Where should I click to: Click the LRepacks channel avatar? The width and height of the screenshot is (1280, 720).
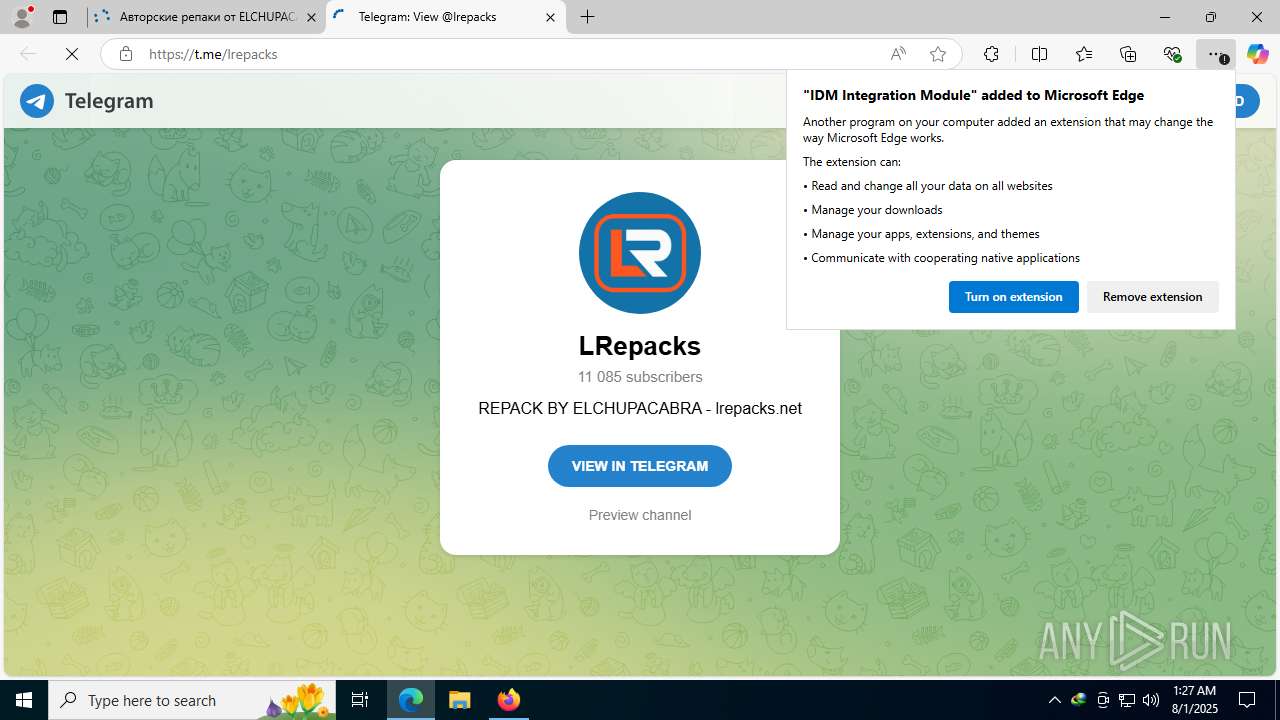pos(640,253)
